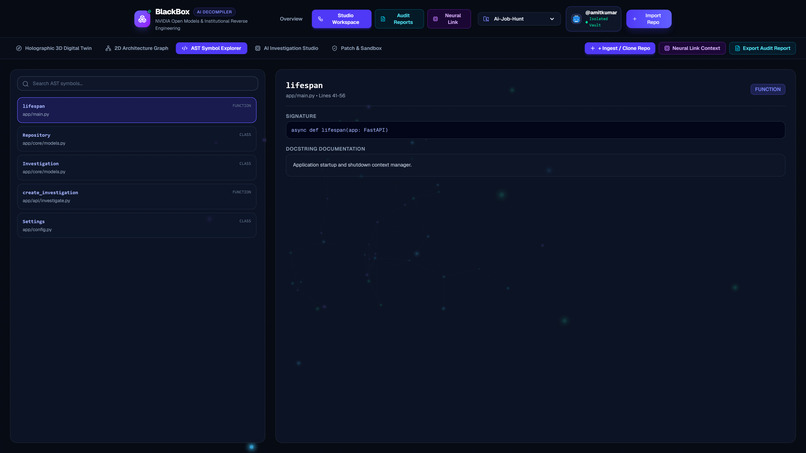
Task: Click the plus icon on Import Repo
Action: [635, 19]
